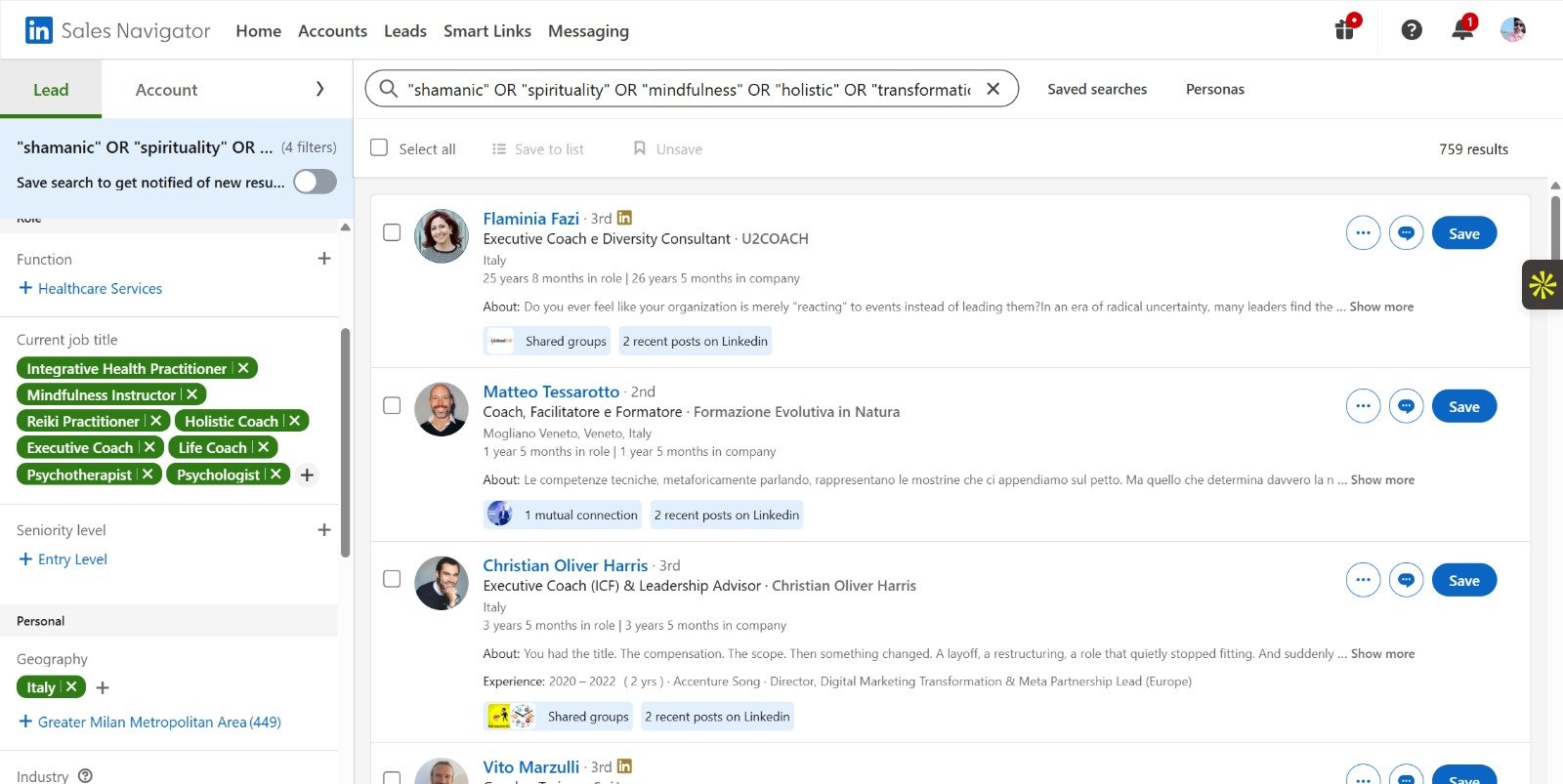Remove Italy geography filter
This screenshot has width=1563, height=784.
tap(71, 686)
